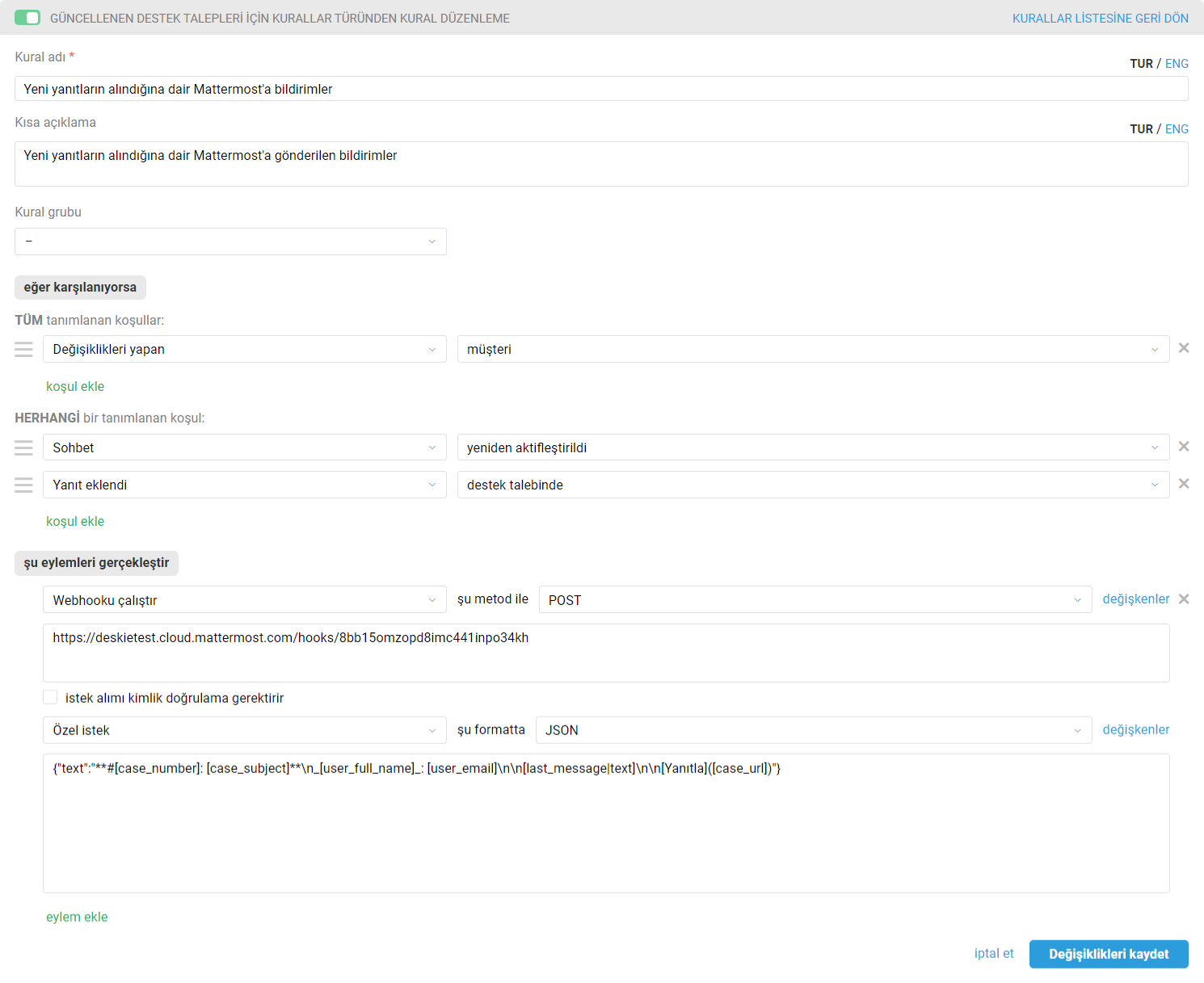The width and height of the screenshot is (1204, 983).
Task: Return to the rules list link
Action: [x=1100, y=18]
